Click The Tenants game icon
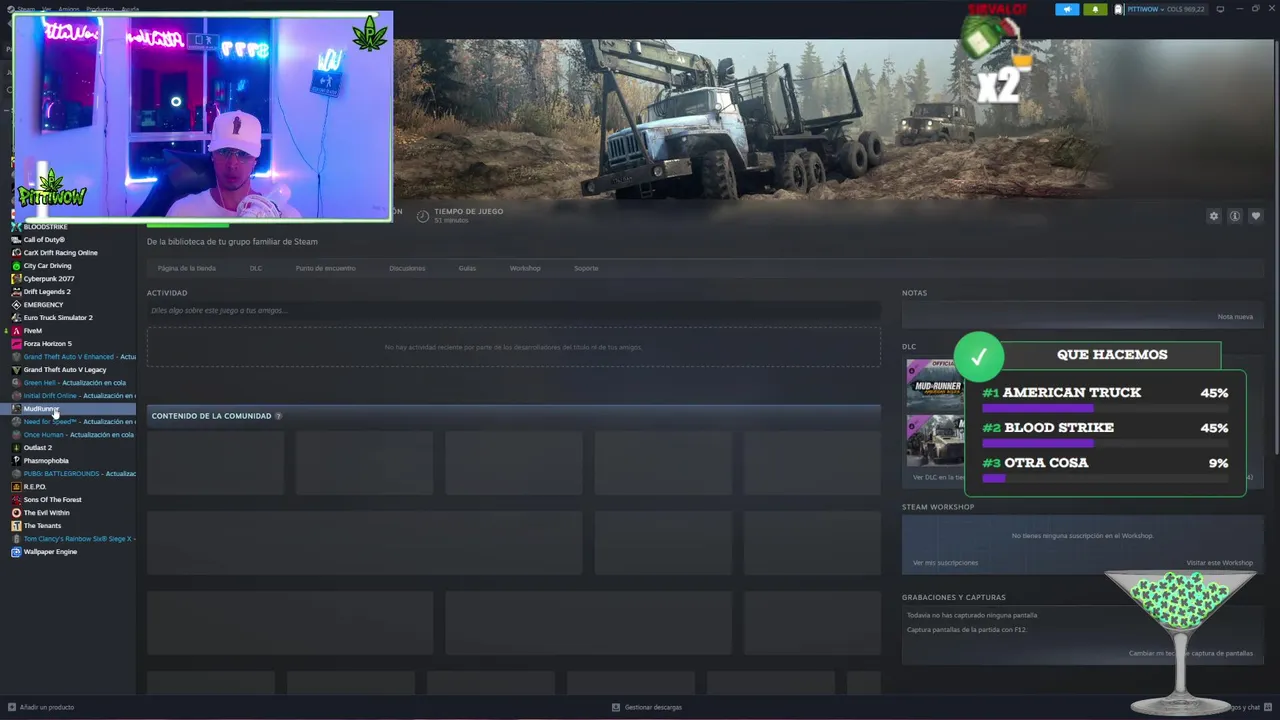Viewport: 1280px width, 720px height. point(16,526)
